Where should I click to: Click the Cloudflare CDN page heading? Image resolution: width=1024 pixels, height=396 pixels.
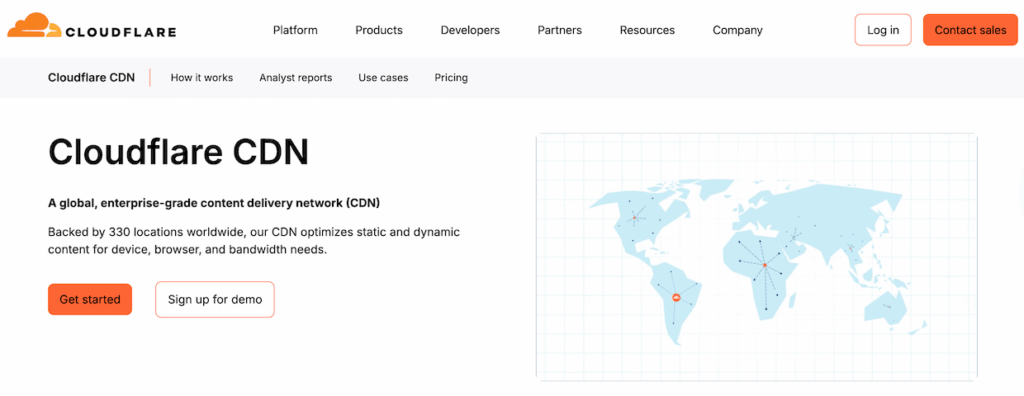coord(178,153)
